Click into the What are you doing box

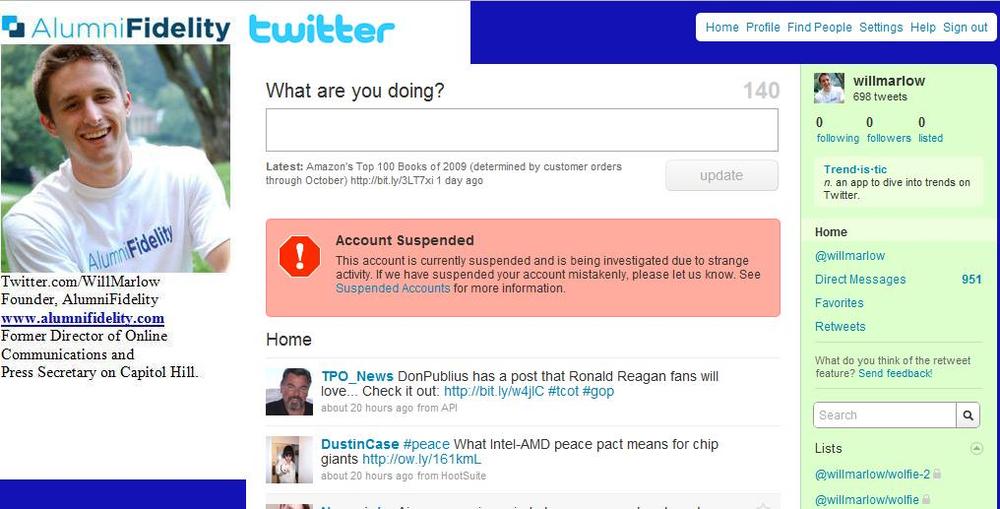pos(521,130)
